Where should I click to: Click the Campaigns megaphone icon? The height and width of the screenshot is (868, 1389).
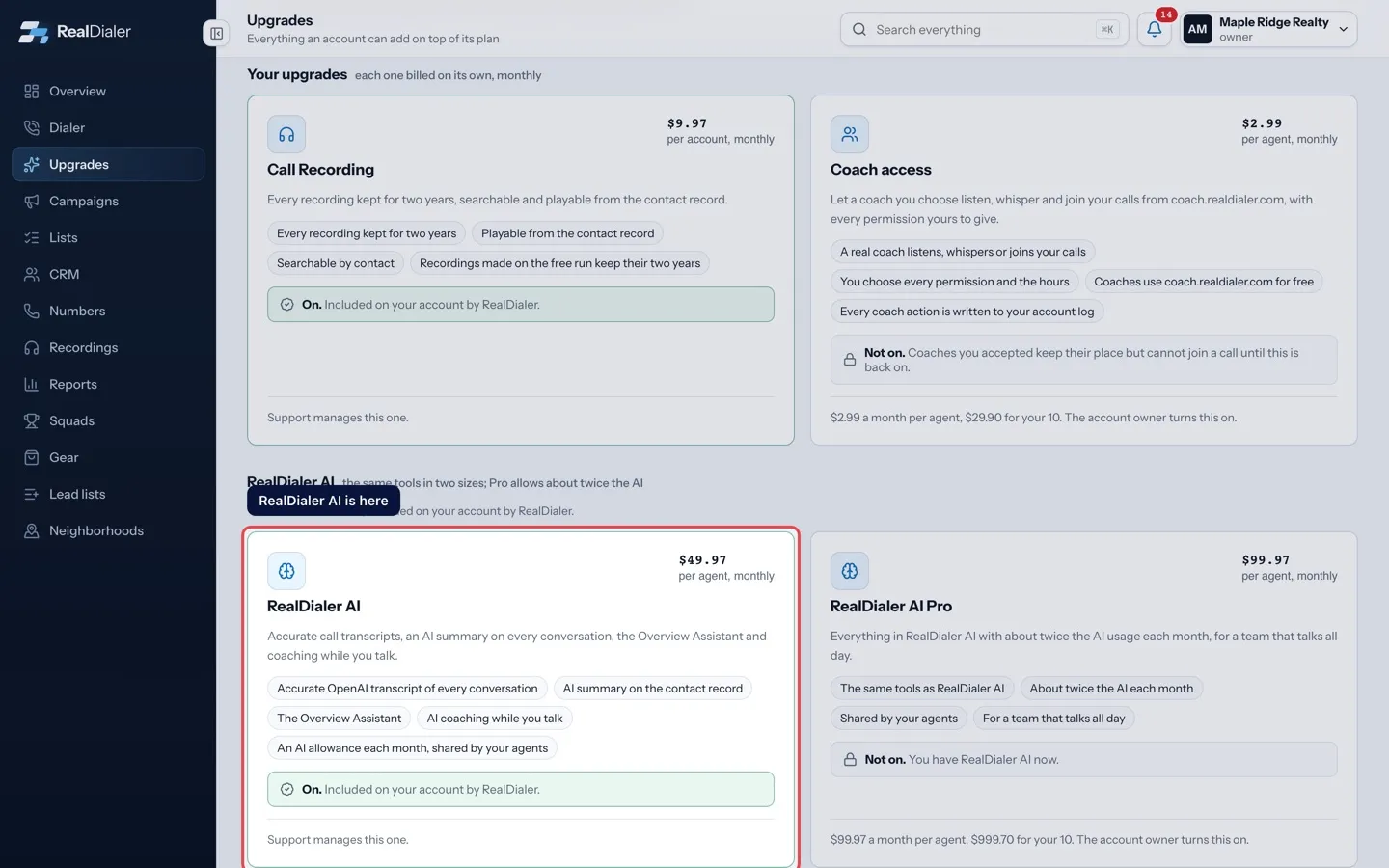[x=32, y=201]
